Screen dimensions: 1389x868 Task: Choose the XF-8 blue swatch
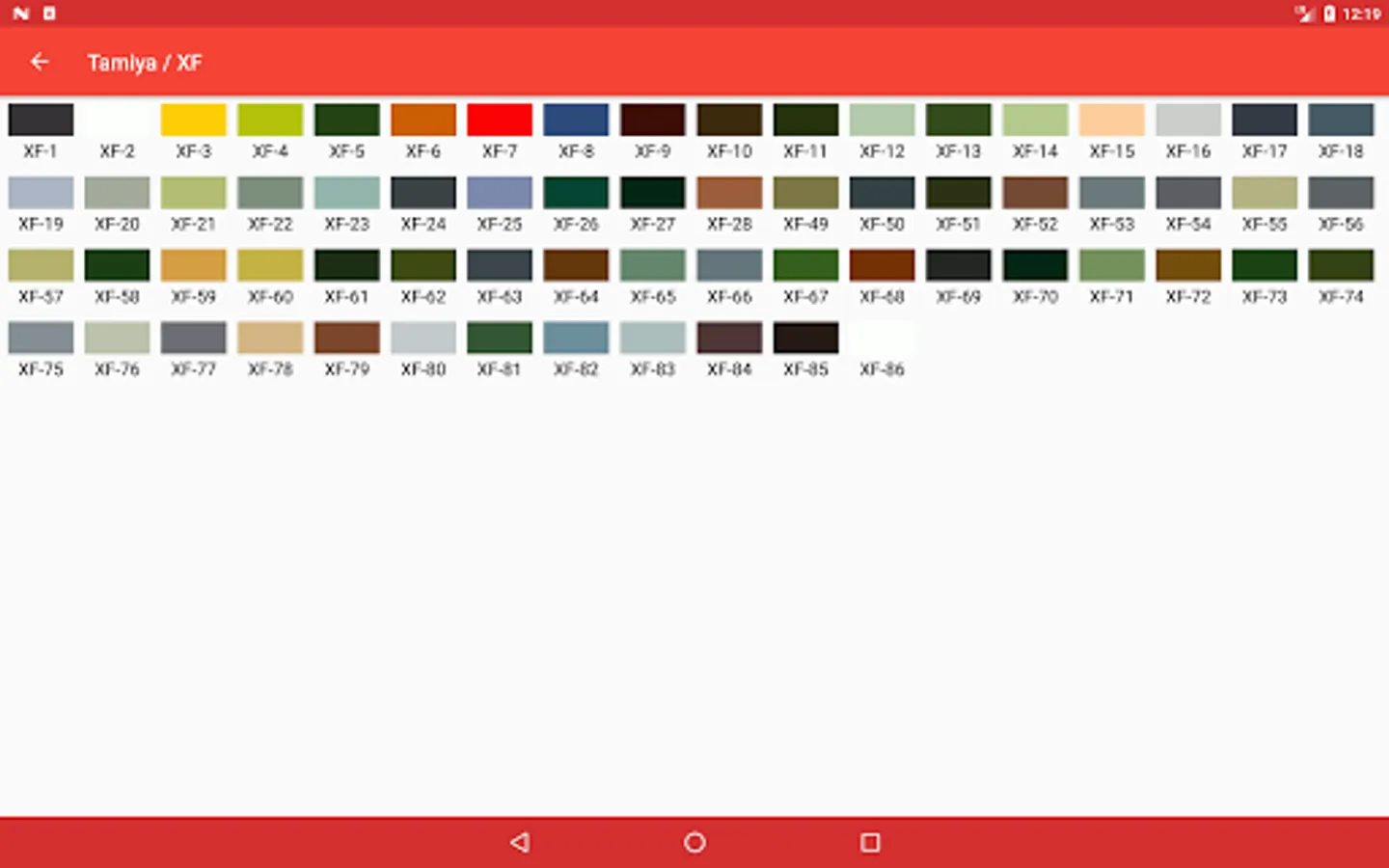click(x=576, y=120)
